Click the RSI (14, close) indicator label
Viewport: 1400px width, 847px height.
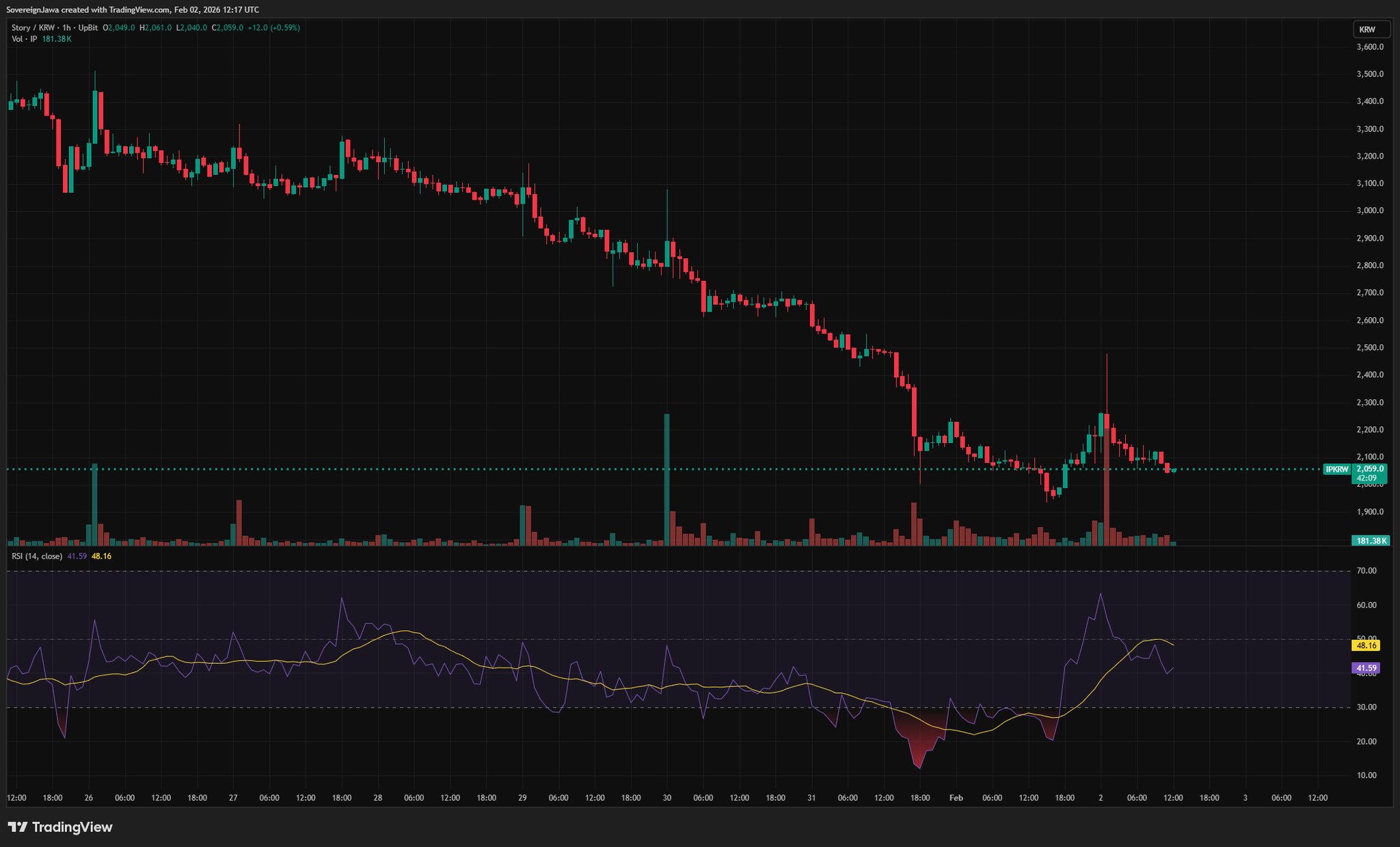point(37,556)
